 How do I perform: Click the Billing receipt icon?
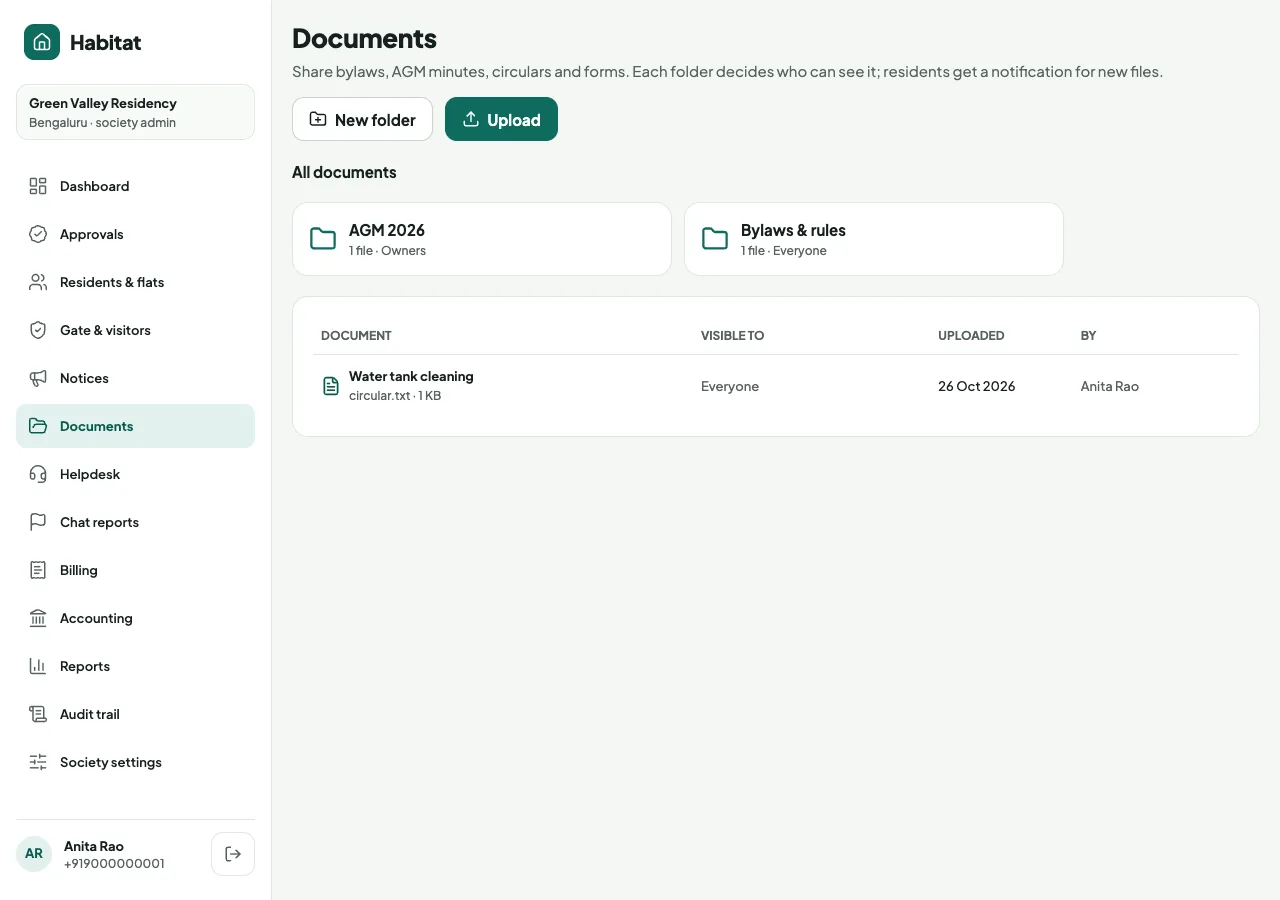pyautogui.click(x=38, y=570)
